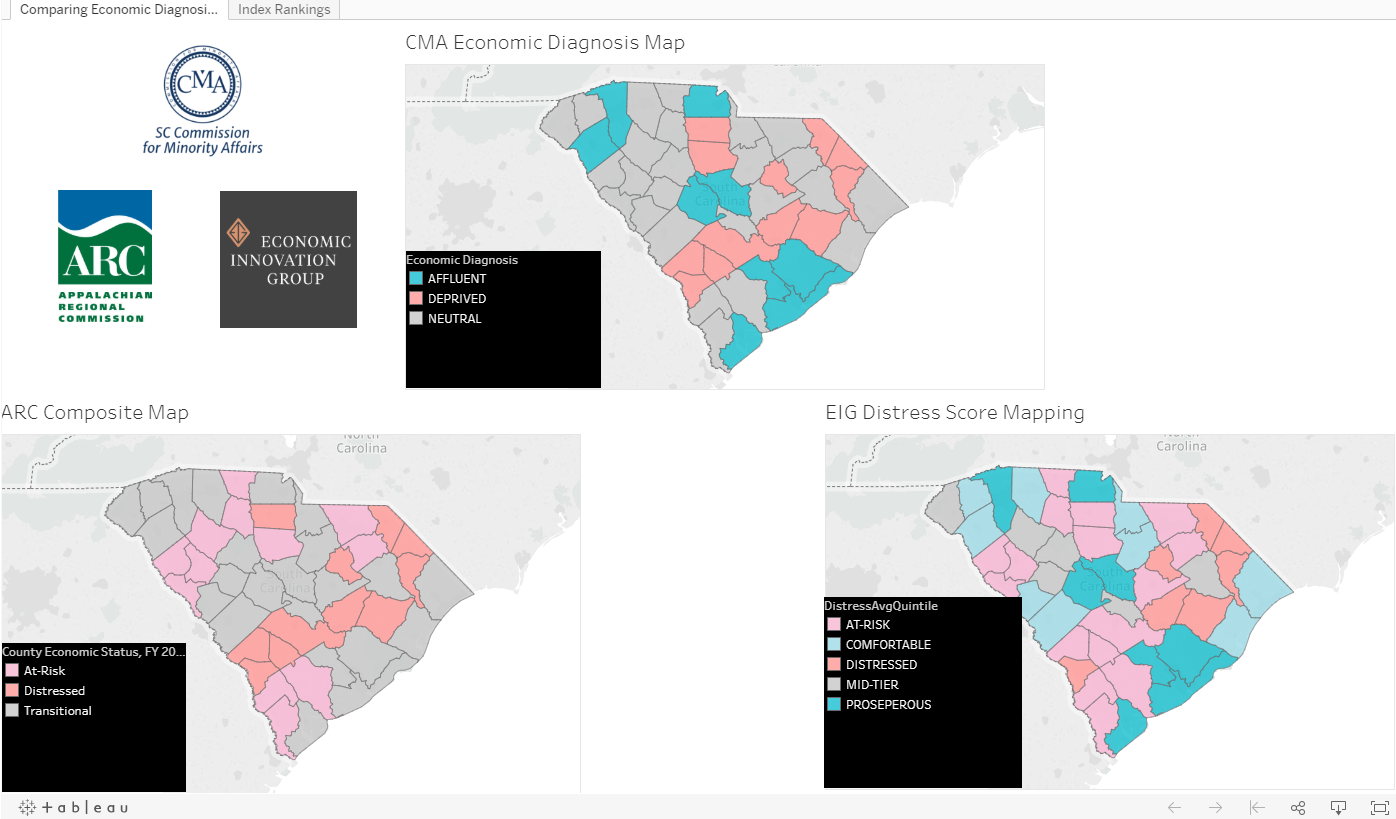Click the Download icon in the toolbar
The width and height of the screenshot is (1396, 819).
(1338, 807)
